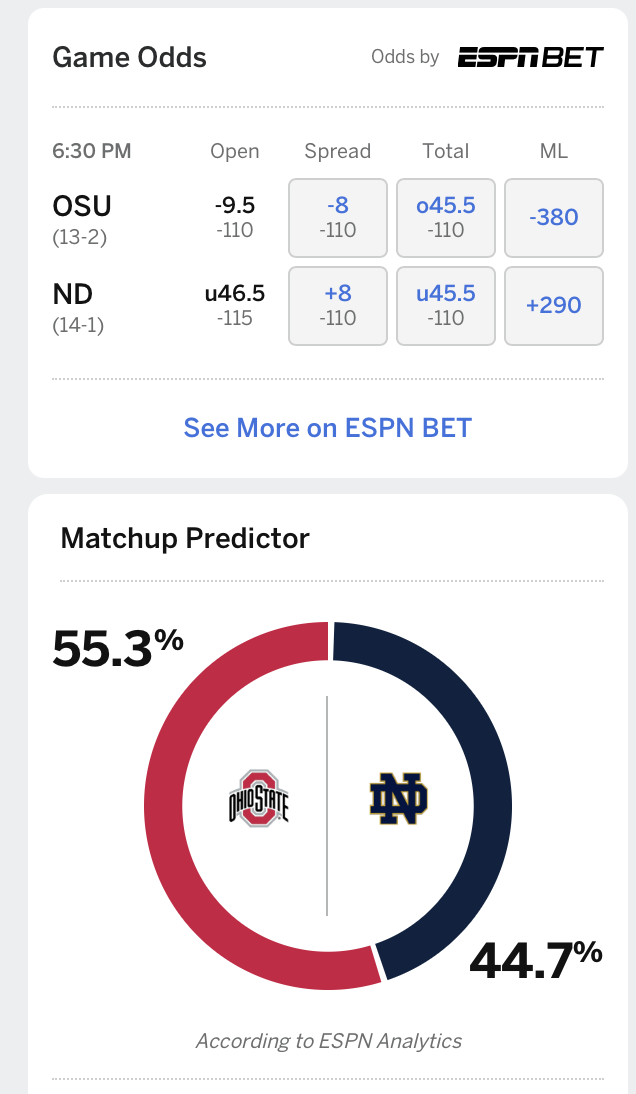Click the OSU opening line -9.5
Viewport: 636px width, 1094px height.
[x=234, y=206]
